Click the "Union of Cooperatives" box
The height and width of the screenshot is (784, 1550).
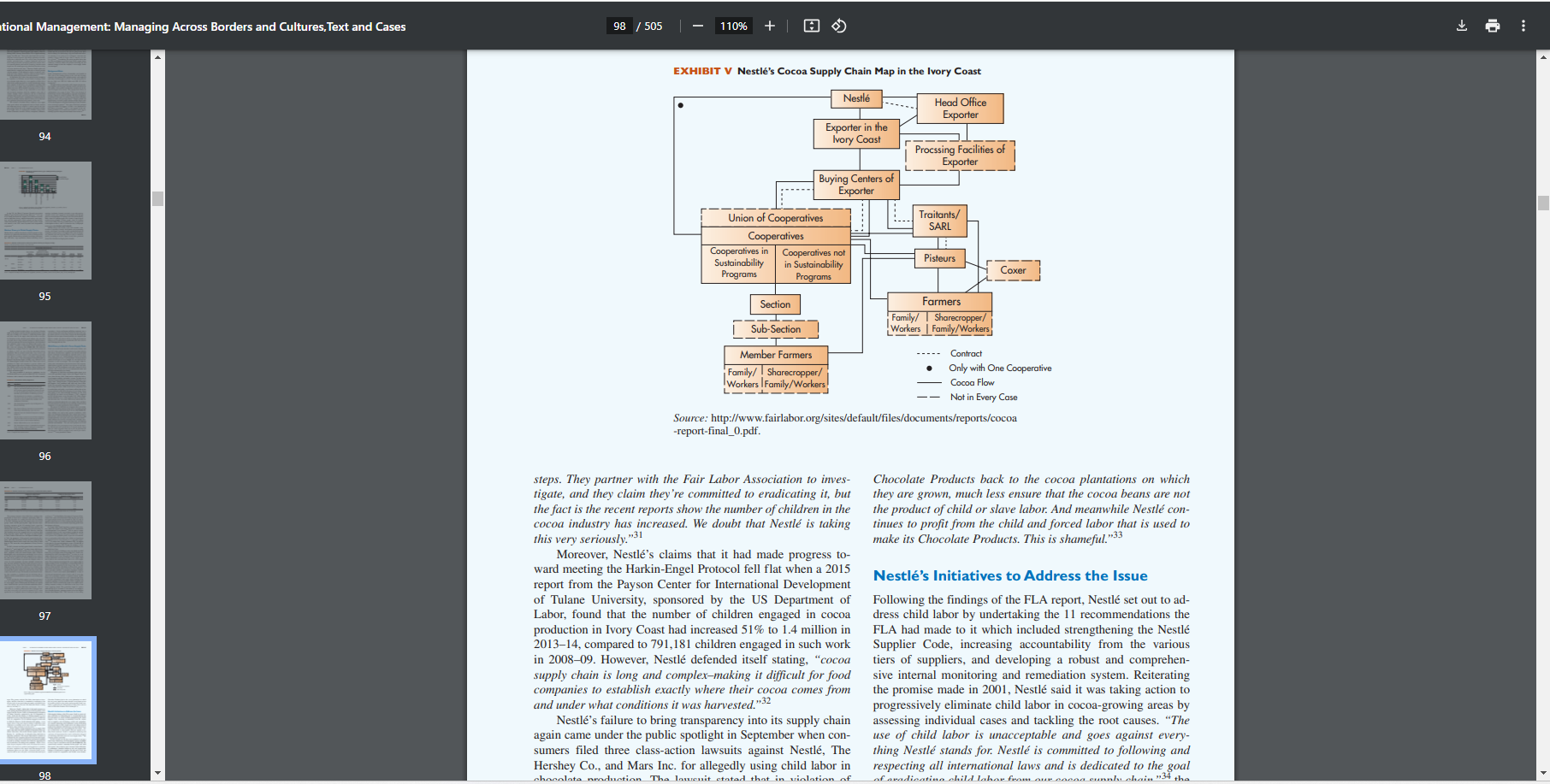776,218
